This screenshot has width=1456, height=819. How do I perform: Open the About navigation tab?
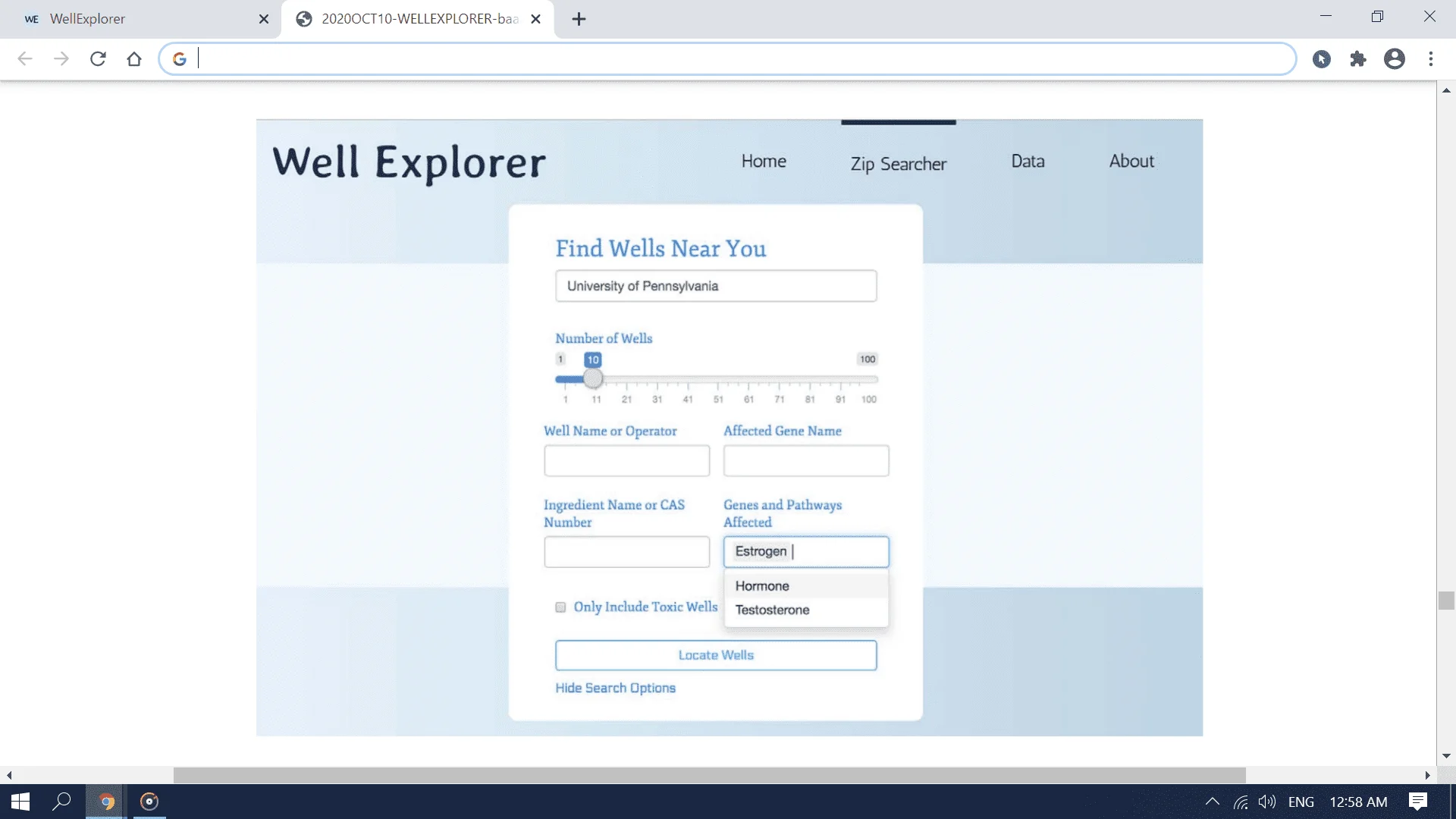pos(1132,160)
